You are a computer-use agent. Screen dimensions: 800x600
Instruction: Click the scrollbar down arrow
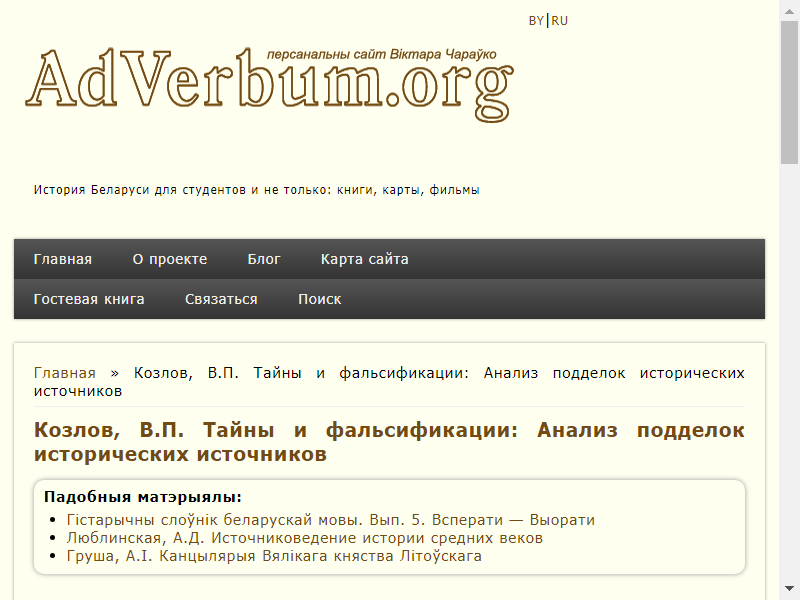pos(790,592)
